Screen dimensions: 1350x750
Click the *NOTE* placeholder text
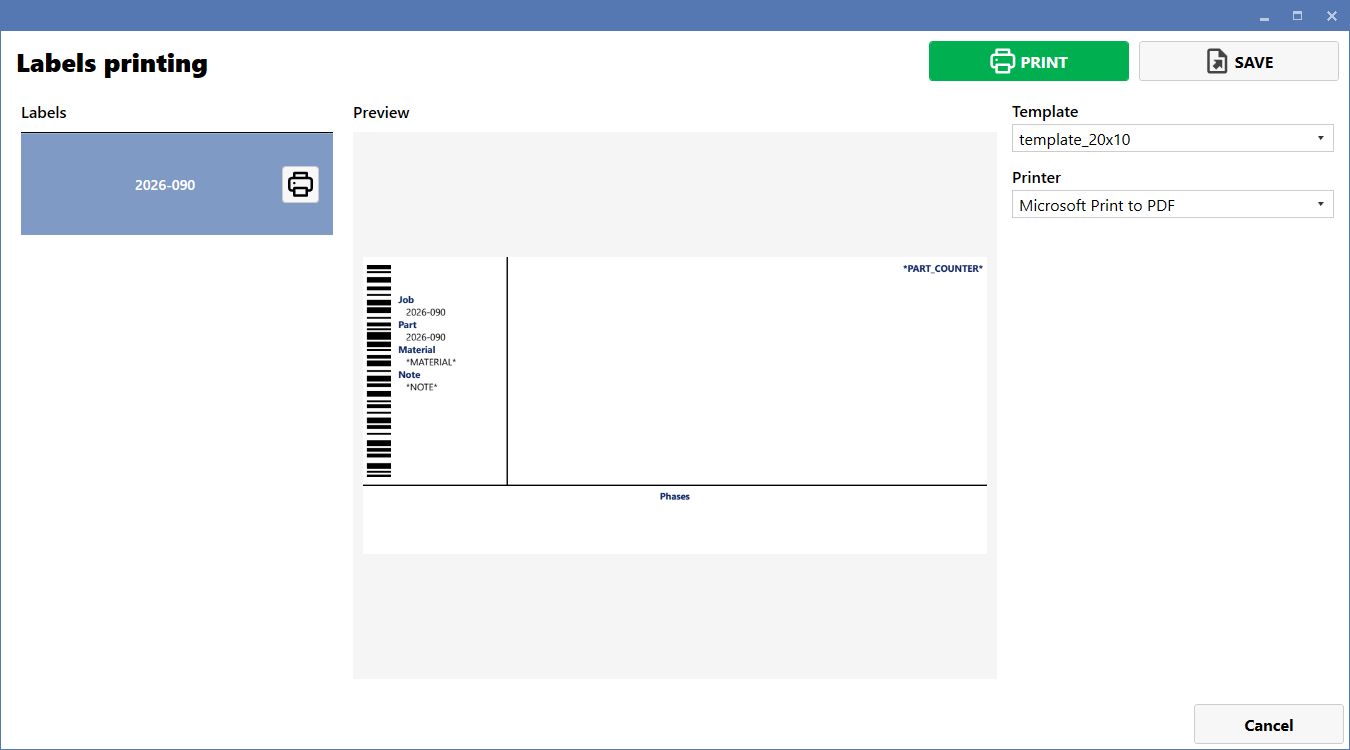click(x=422, y=387)
